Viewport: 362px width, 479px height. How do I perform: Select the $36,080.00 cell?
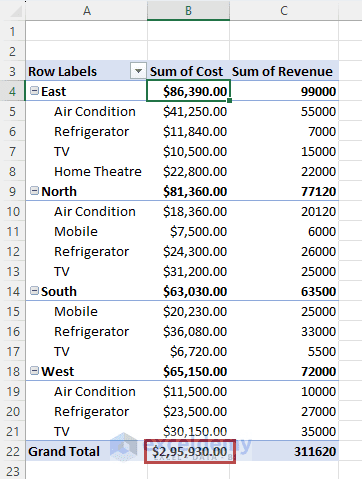pyautogui.click(x=188, y=331)
